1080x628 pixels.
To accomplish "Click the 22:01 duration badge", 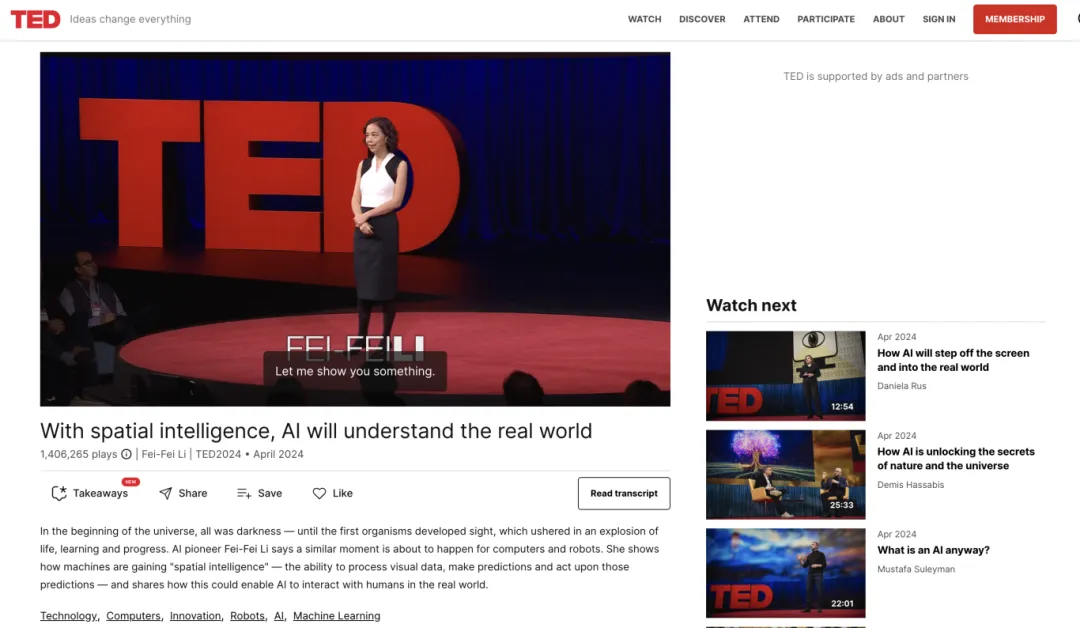I will click(x=842, y=604).
